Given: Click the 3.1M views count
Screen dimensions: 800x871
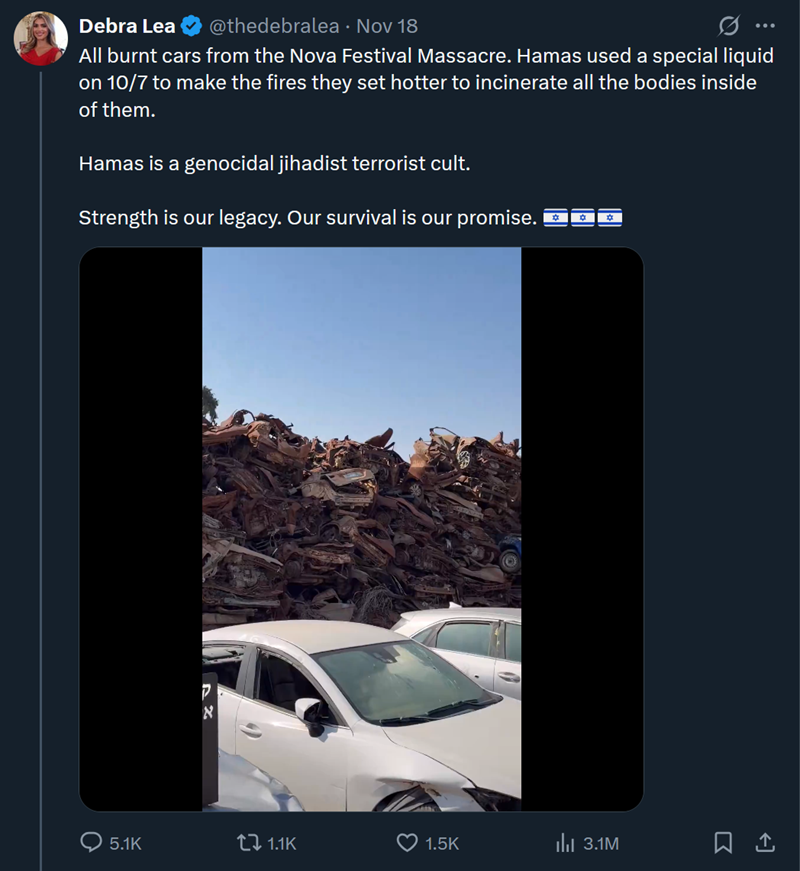Looking at the screenshot, I should pos(601,844).
